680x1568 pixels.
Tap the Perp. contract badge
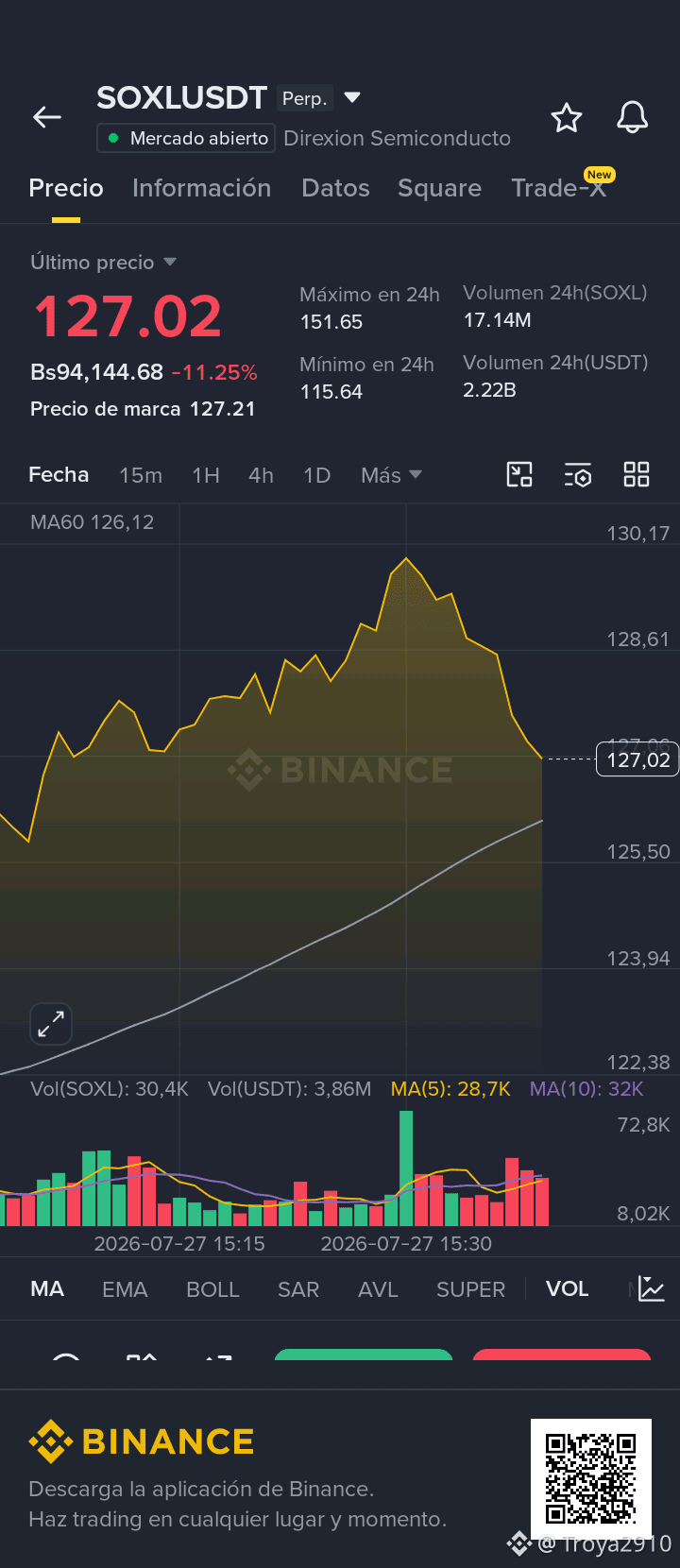click(x=304, y=98)
